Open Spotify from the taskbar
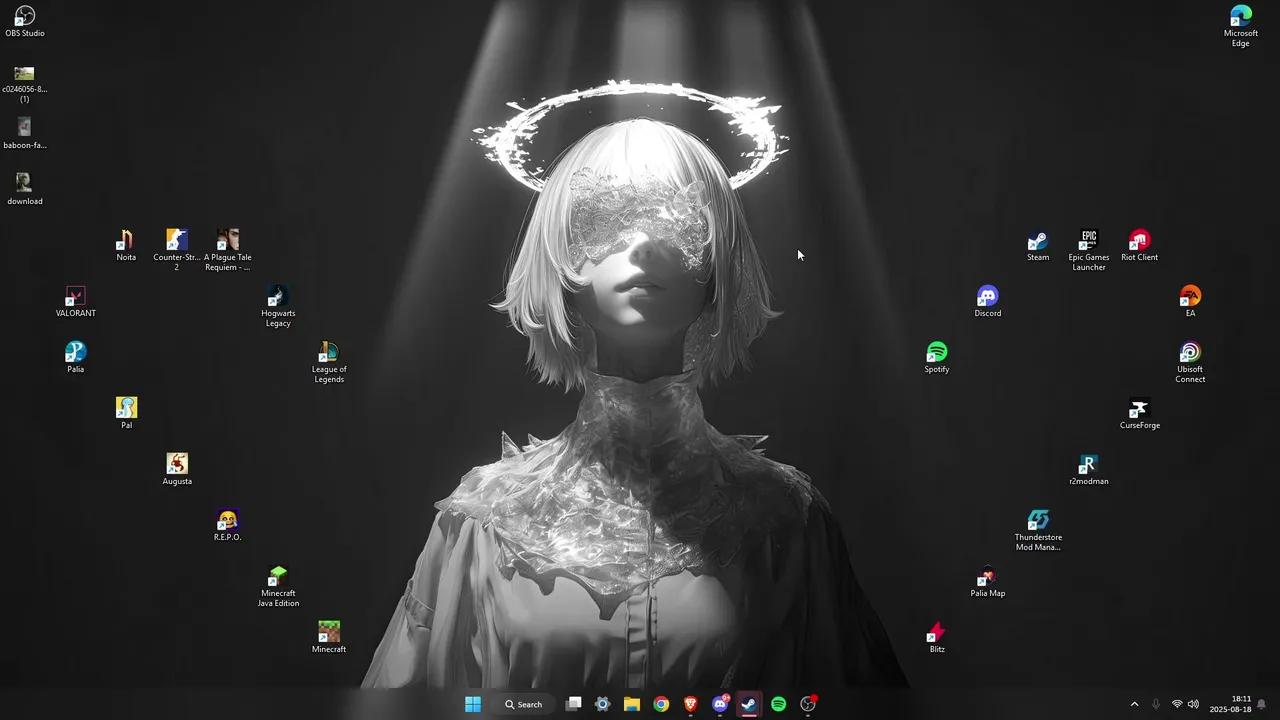Viewport: 1280px width, 720px height. tap(779, 704)
